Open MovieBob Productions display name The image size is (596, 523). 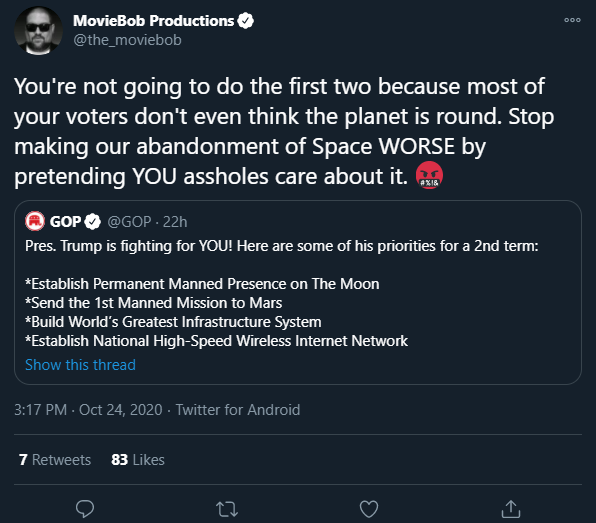pyautogui.click(x=154, y=21)
